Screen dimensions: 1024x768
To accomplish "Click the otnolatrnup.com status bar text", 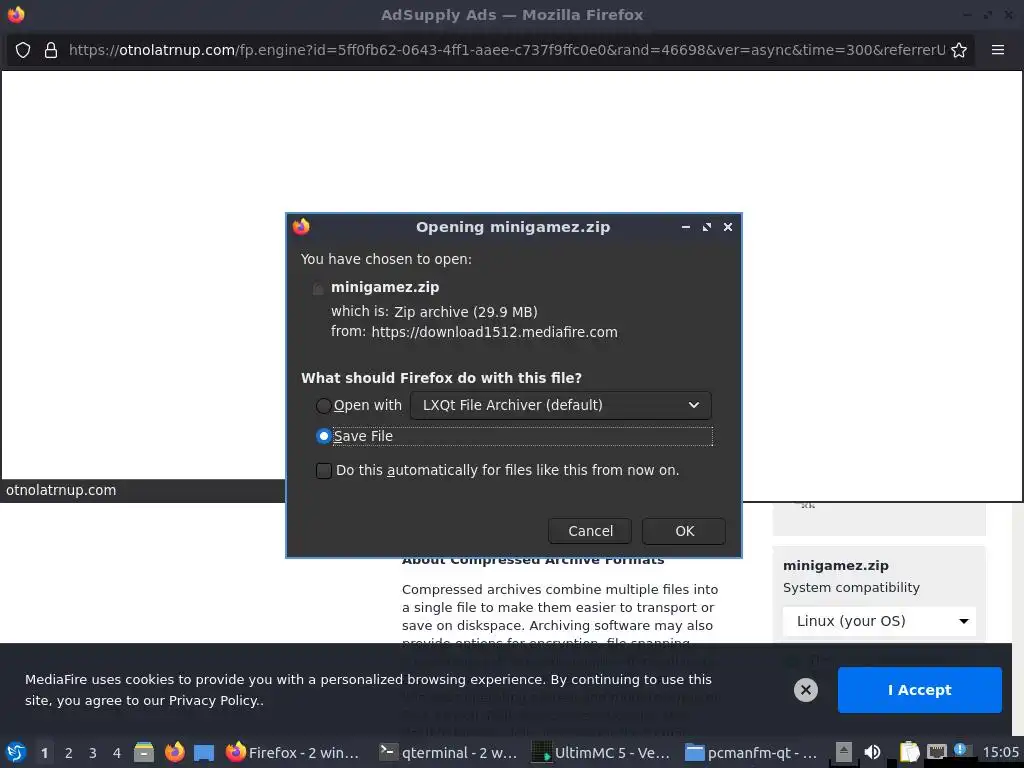I will pos(61,490).
